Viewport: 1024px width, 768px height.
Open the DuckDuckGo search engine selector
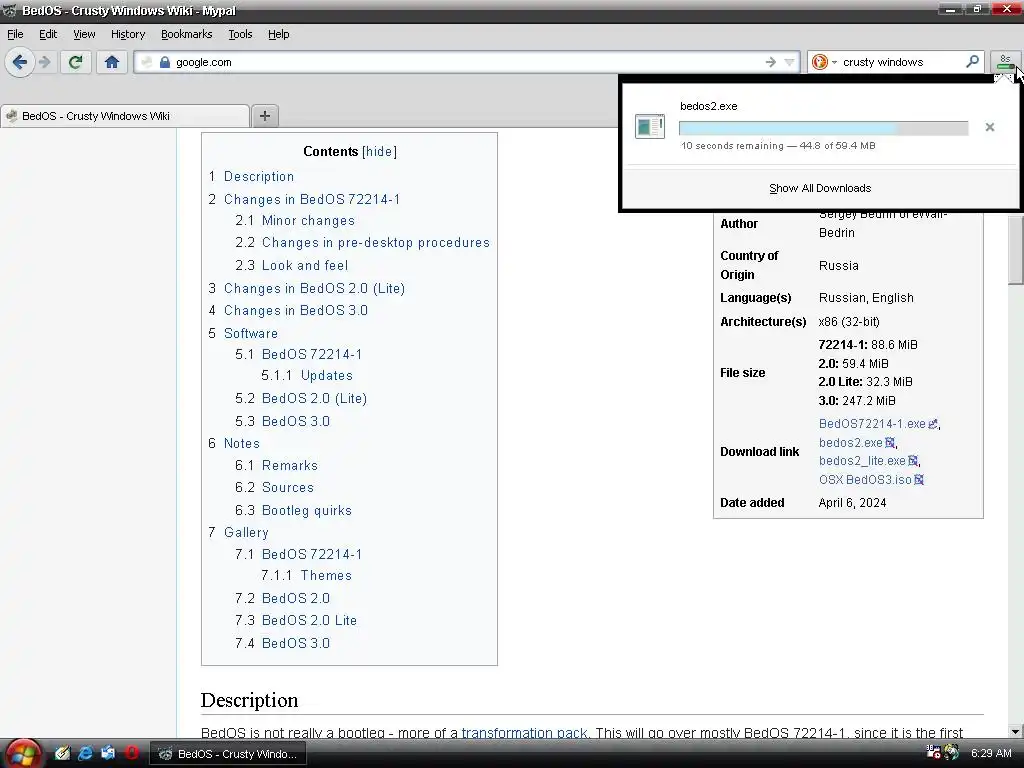(x=824, y=62)
